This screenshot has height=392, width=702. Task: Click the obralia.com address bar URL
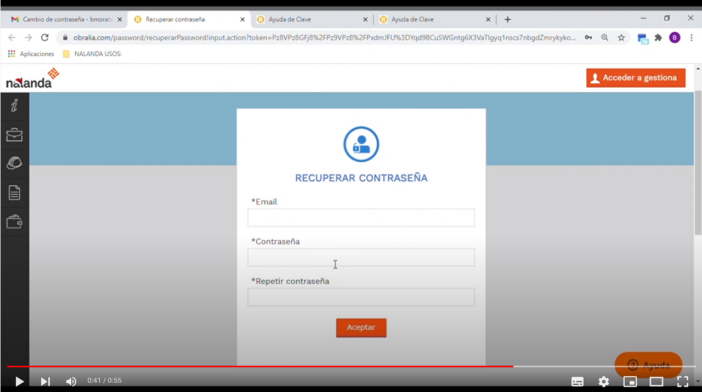coord(325,38)
